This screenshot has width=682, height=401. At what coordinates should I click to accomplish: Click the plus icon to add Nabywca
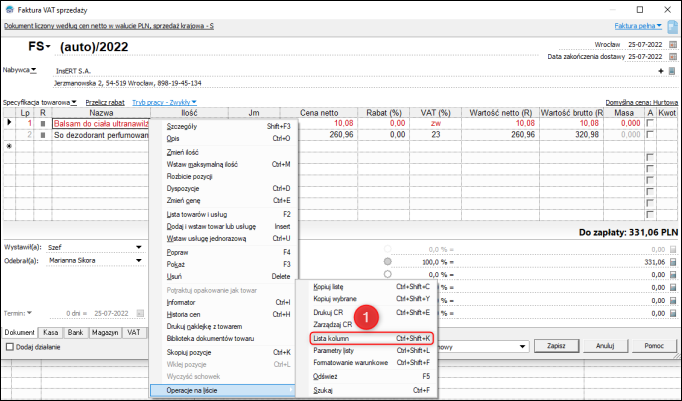660,71
